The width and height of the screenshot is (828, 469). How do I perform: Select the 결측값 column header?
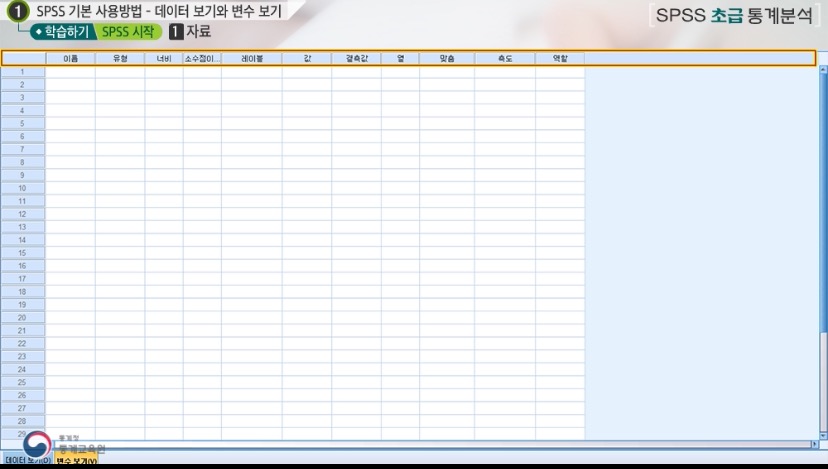pos(356,58)
